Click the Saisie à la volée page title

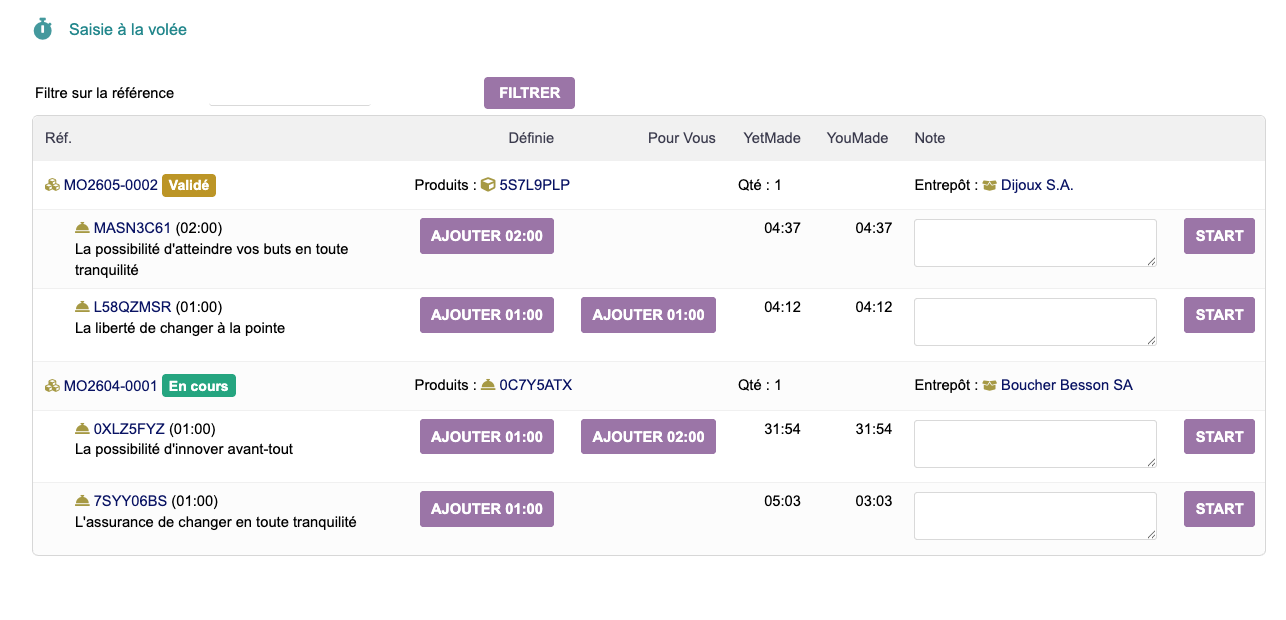coord(128,29)
